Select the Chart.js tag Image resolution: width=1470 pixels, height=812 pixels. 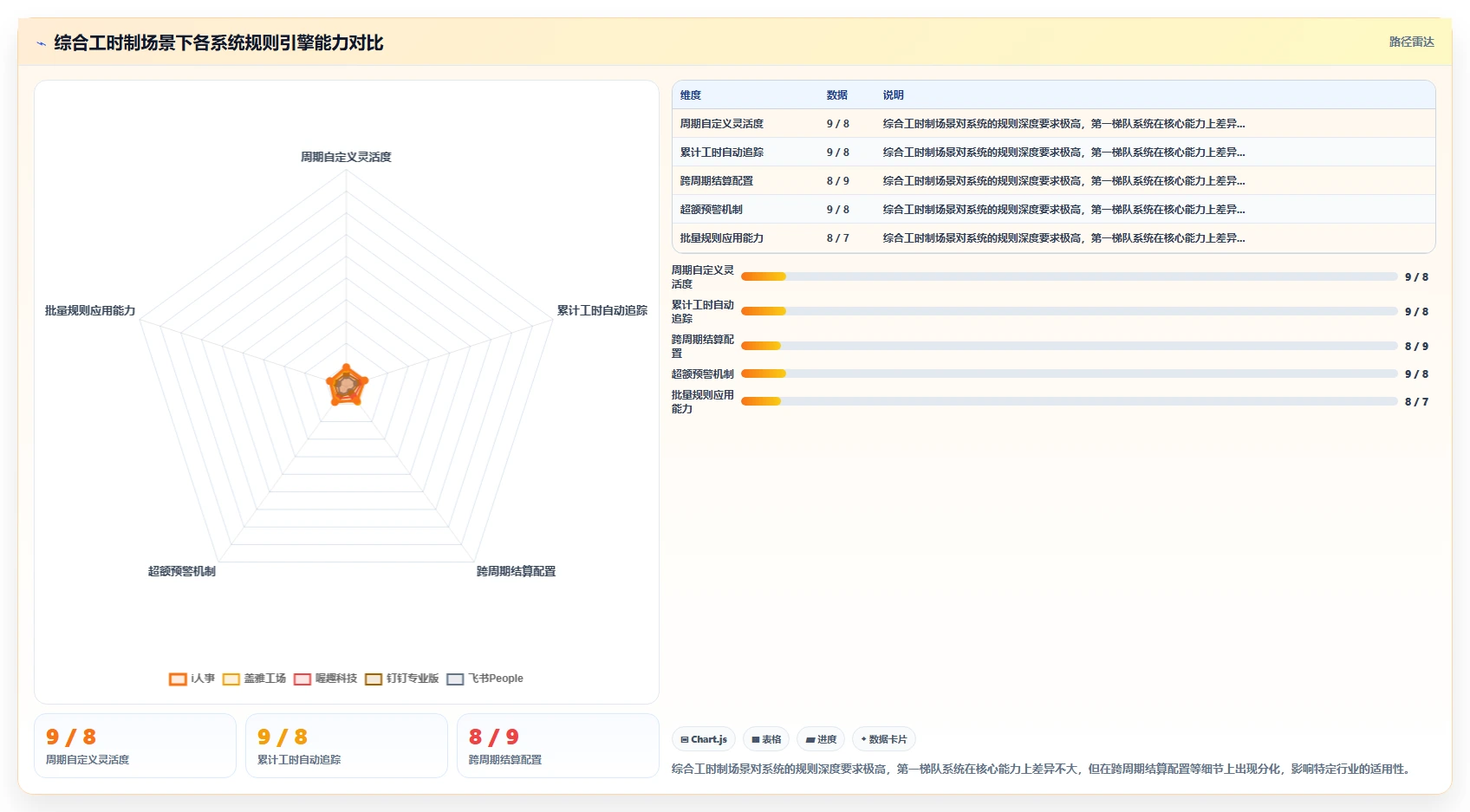click(704, 739)
